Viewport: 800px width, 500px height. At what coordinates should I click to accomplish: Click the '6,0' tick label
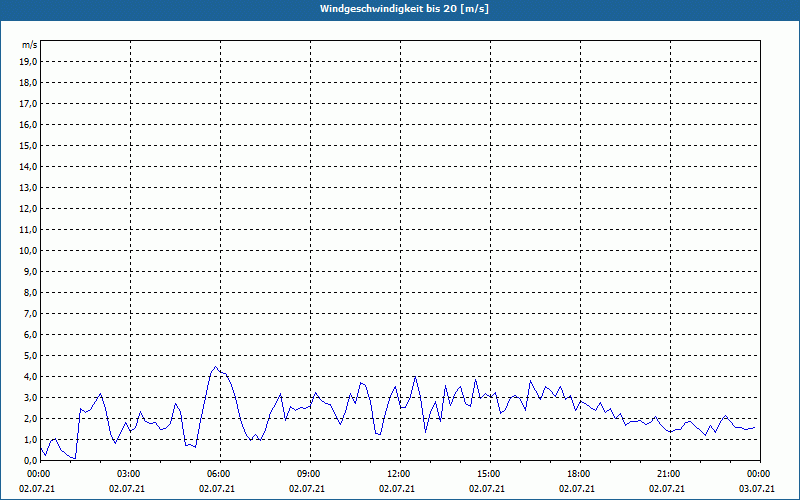30,335
